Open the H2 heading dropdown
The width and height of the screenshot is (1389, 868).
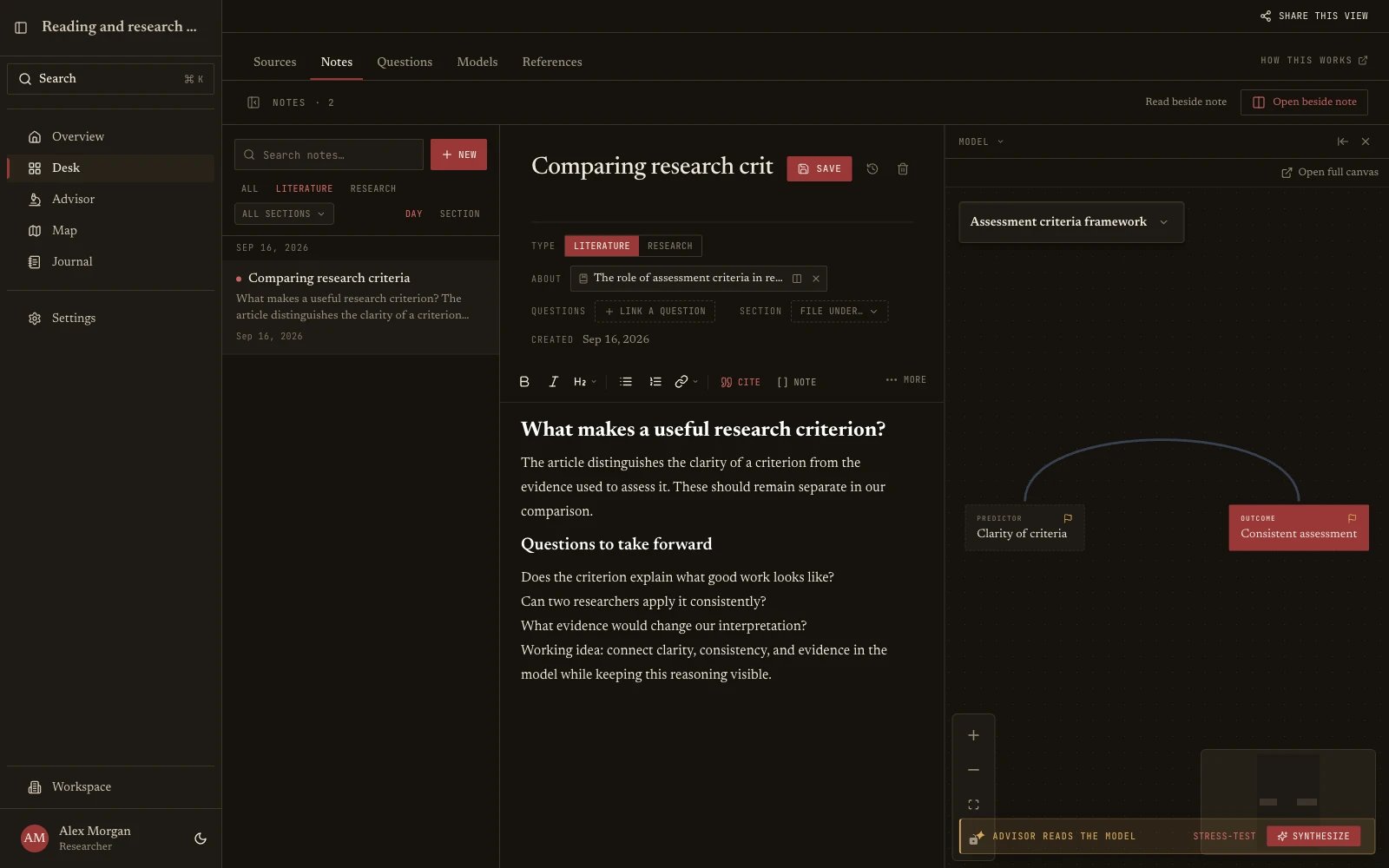tap(584, 382)
